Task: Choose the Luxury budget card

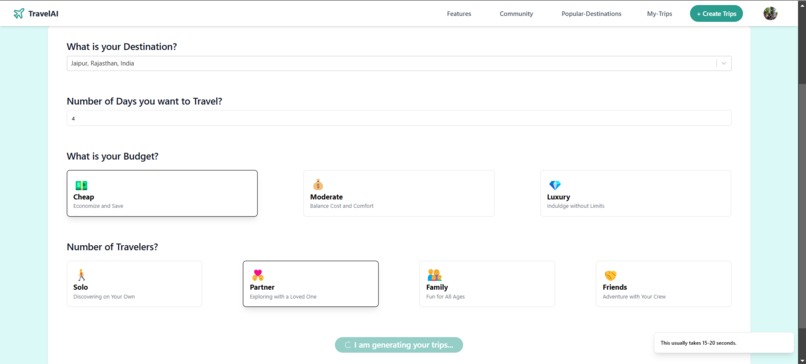Action: tap(636, 193)
